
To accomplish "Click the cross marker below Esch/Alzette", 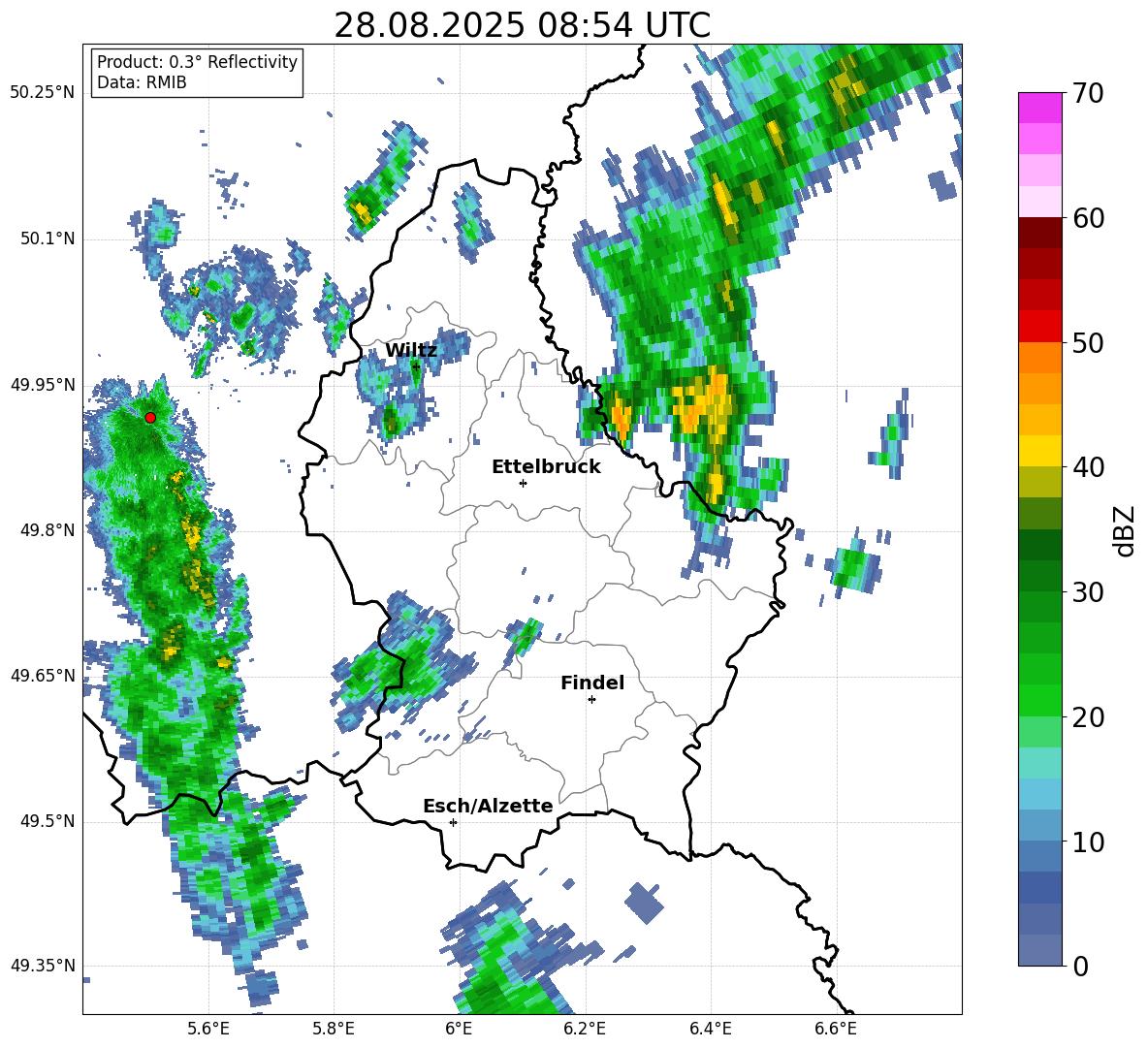I will [453, 822].
